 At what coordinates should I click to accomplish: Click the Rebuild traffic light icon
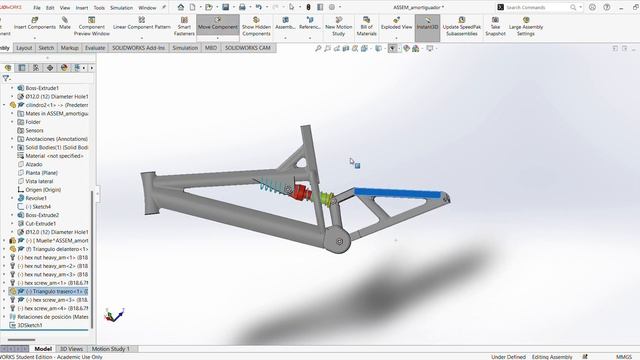[308, 7]
